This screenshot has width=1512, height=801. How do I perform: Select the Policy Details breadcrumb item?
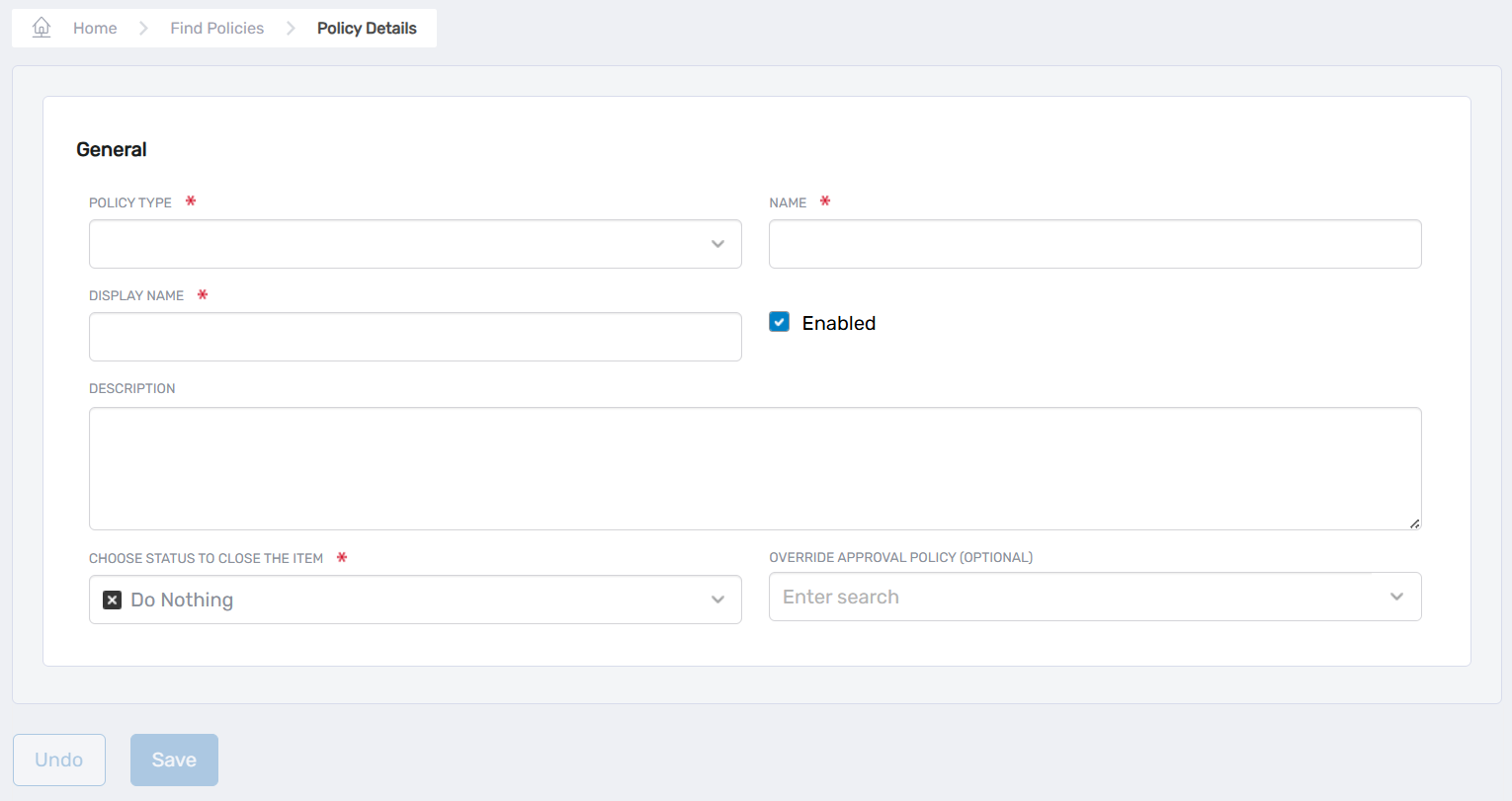coord(367,29)
